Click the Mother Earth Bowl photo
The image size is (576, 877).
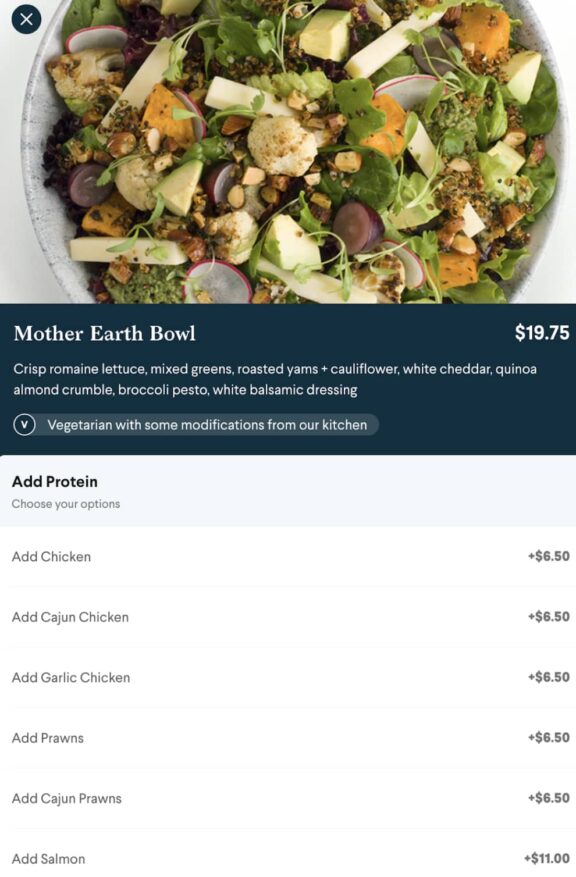288,150
